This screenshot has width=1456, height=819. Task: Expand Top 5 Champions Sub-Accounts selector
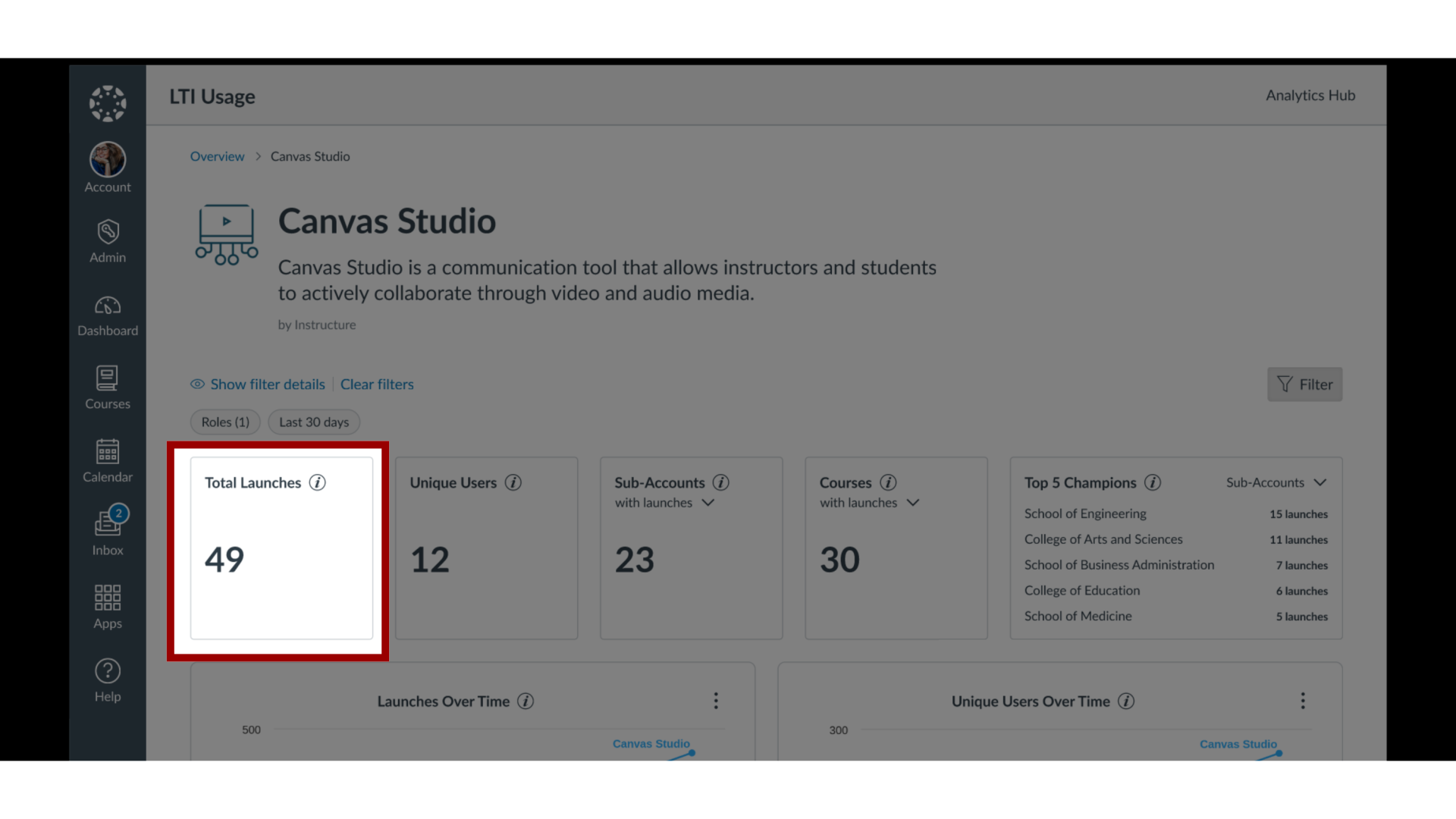tap(1275, 481)
